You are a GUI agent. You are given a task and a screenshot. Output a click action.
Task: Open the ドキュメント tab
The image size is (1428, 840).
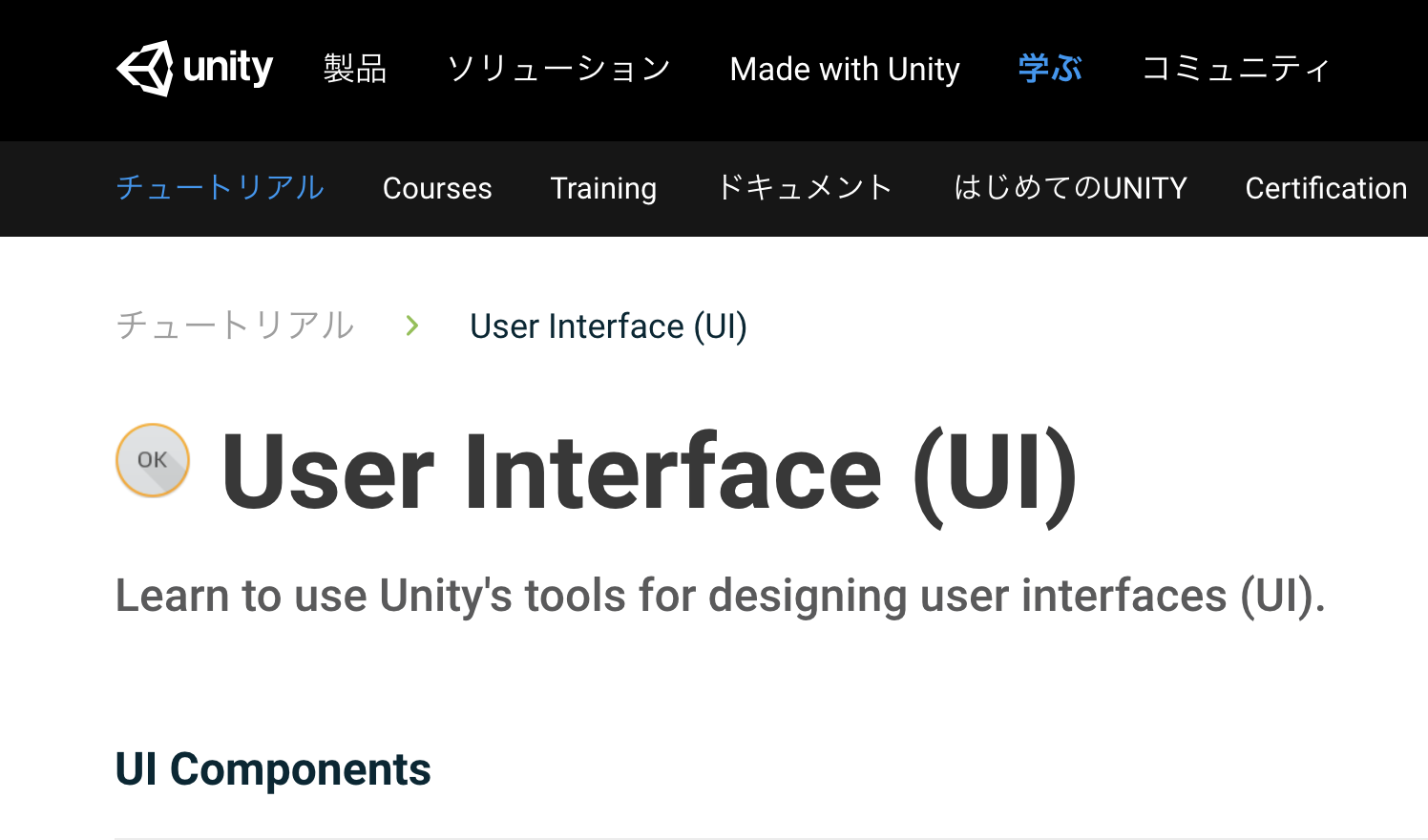coord(805,188)
